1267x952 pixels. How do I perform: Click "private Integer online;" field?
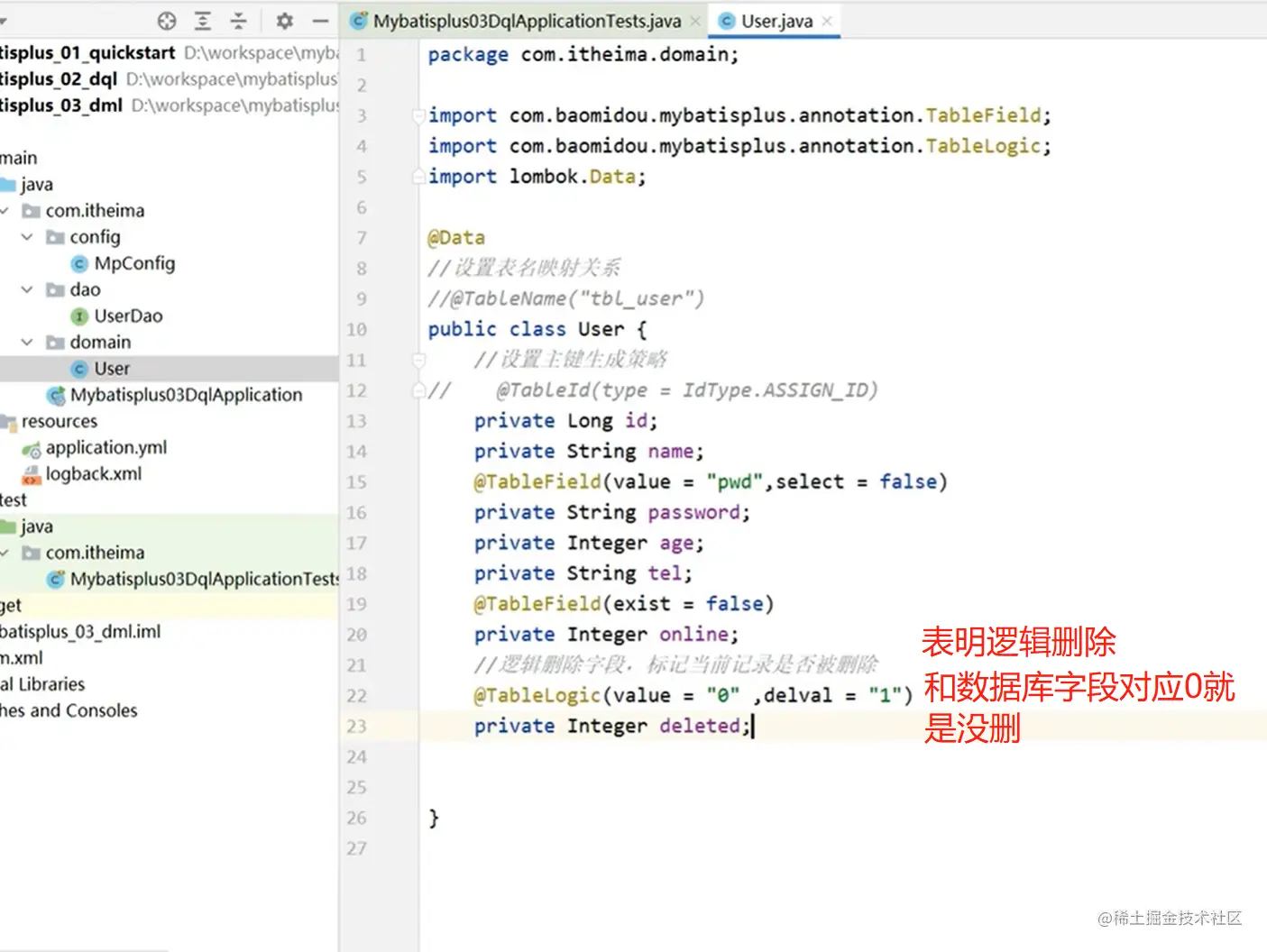click(x=607, y=635)
